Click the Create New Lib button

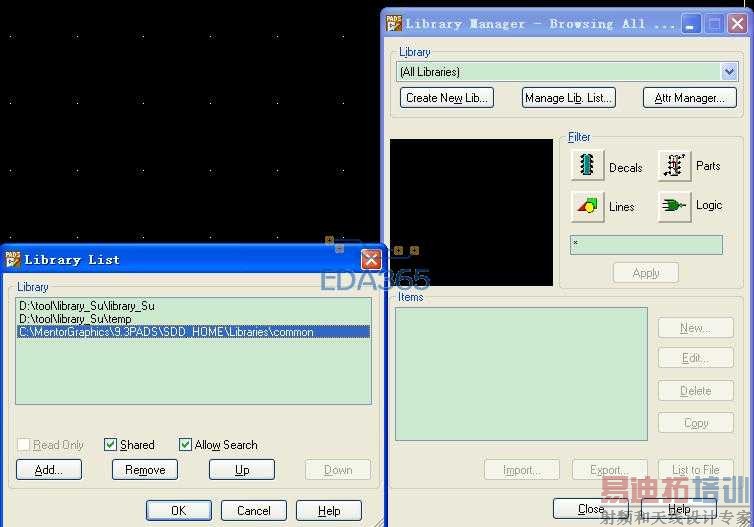tap(447, 98)
